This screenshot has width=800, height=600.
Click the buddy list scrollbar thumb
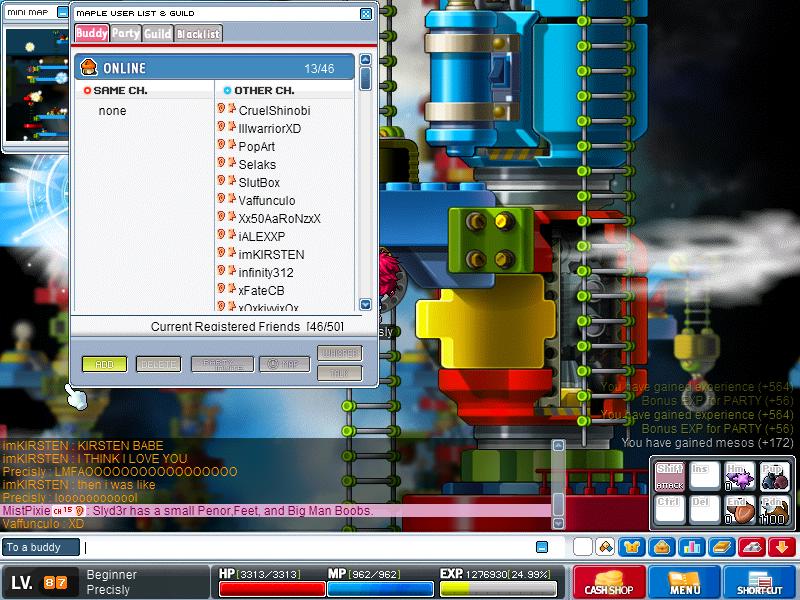(x=365, y=79)
